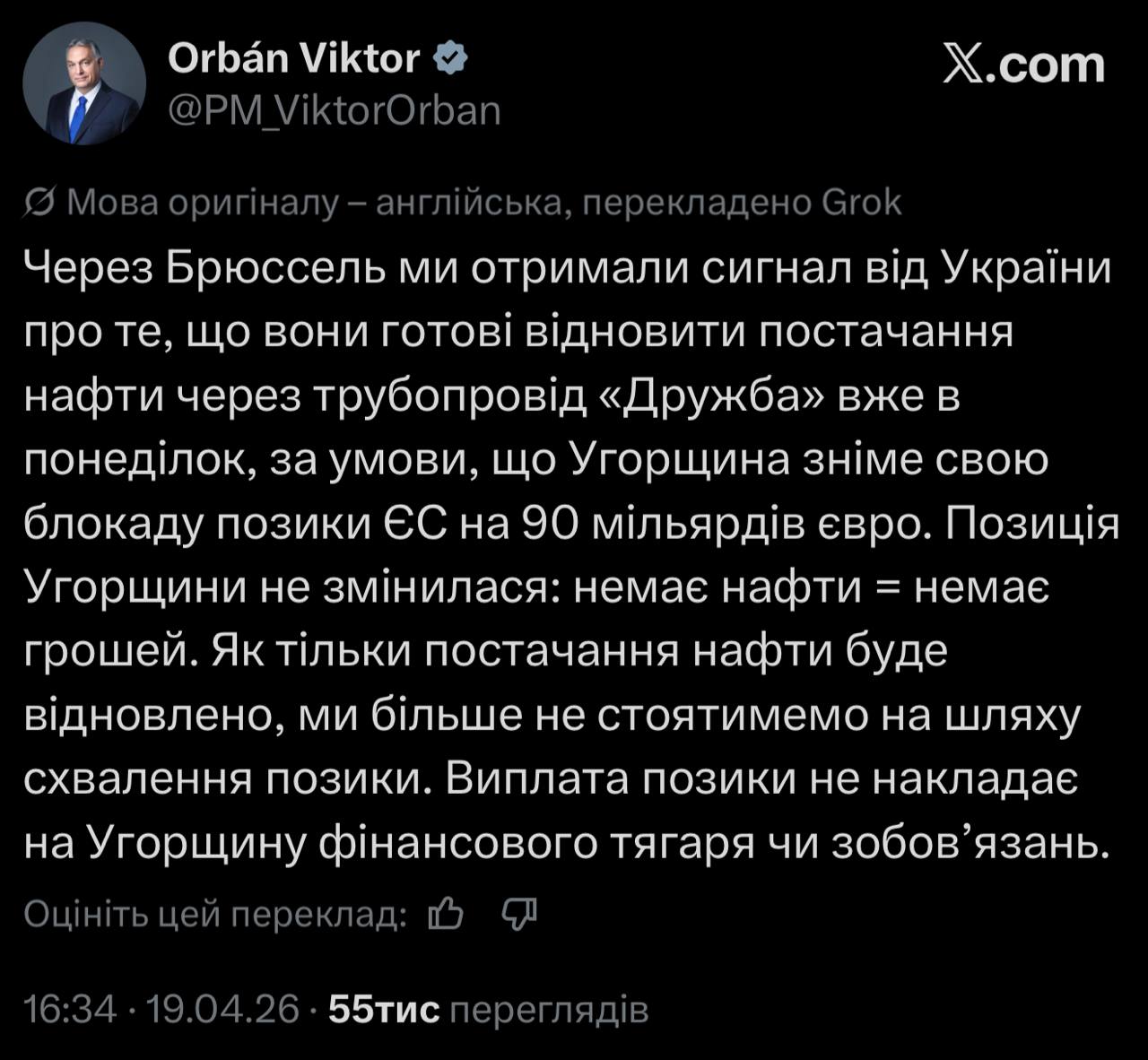Click the word "Брюссель" in the first line
Screen dimensions: 1148x1060
[267, 267]
